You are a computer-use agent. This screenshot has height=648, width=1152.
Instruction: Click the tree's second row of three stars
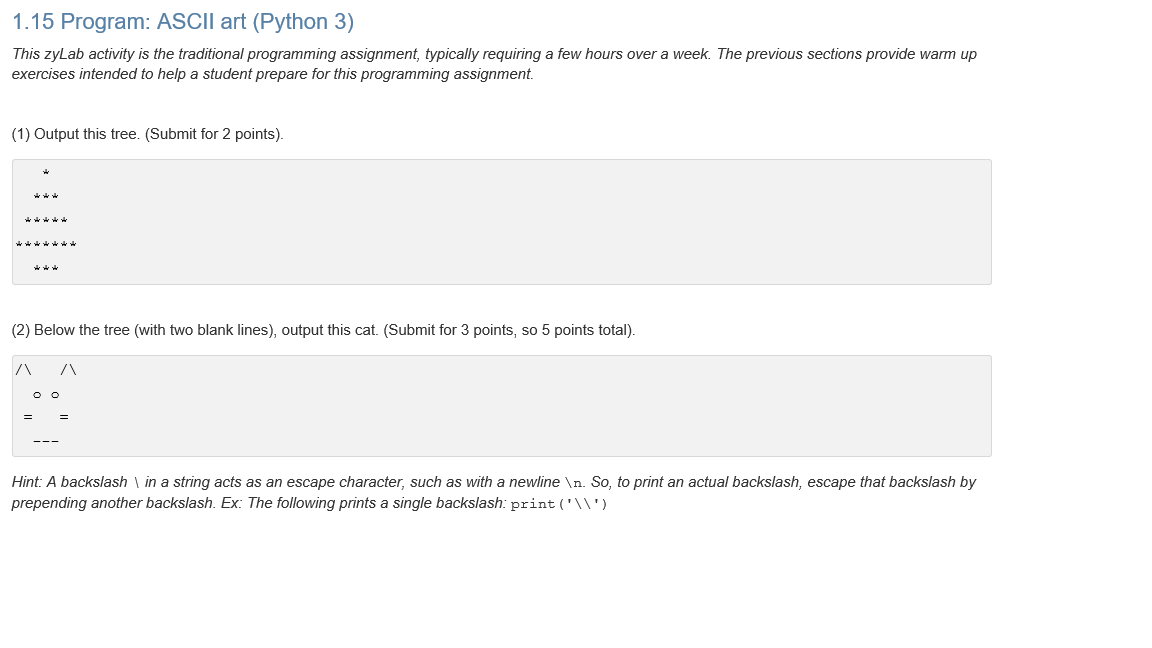click(x=46, y=197)
